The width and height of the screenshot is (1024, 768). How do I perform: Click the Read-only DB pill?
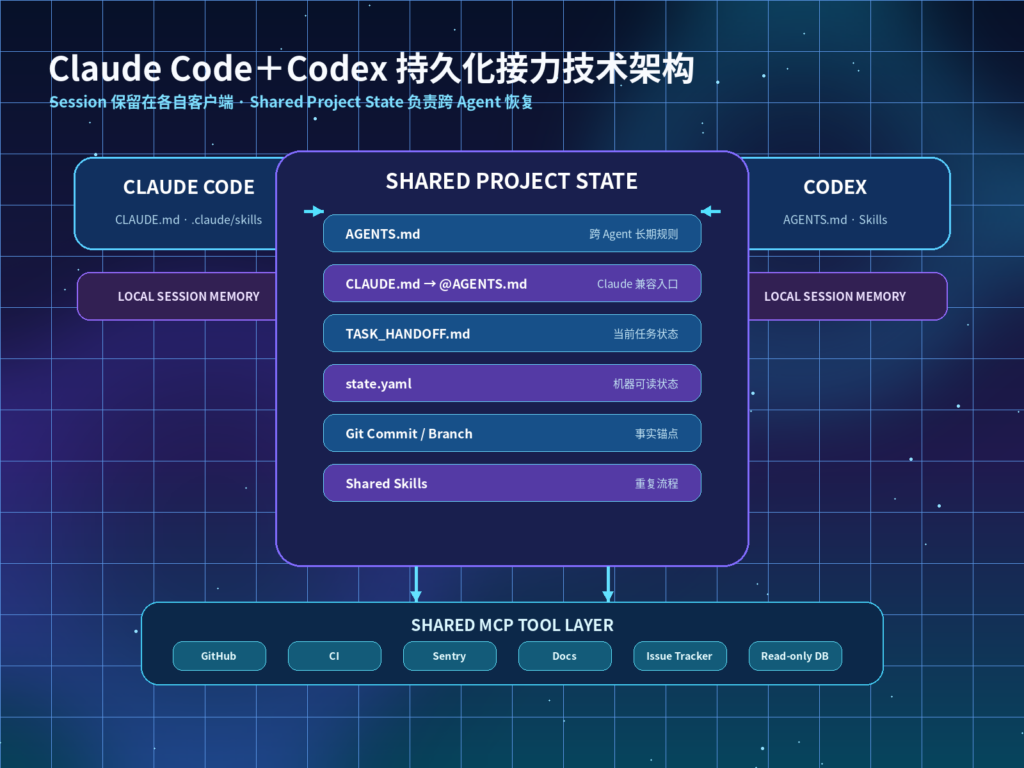[x=795, y=656]
